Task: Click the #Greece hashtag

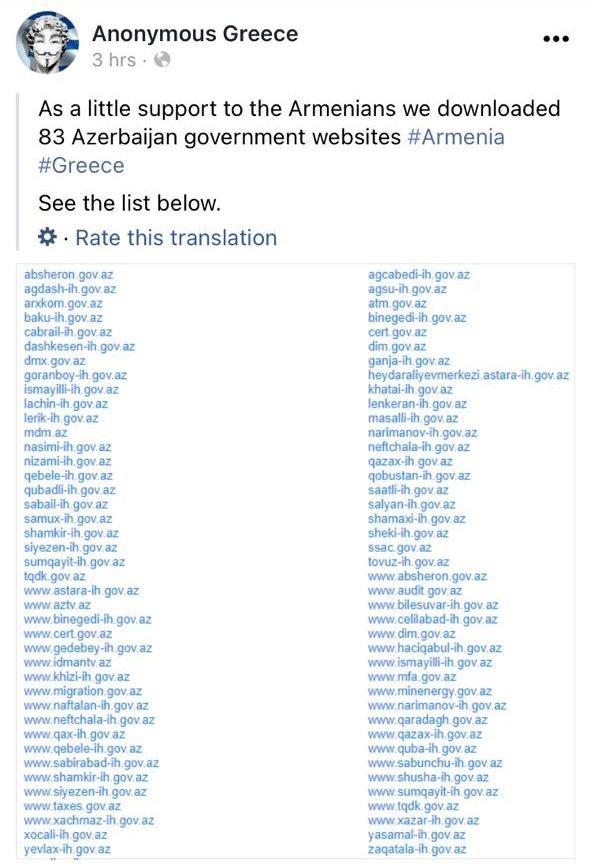Action: [82, 165]
